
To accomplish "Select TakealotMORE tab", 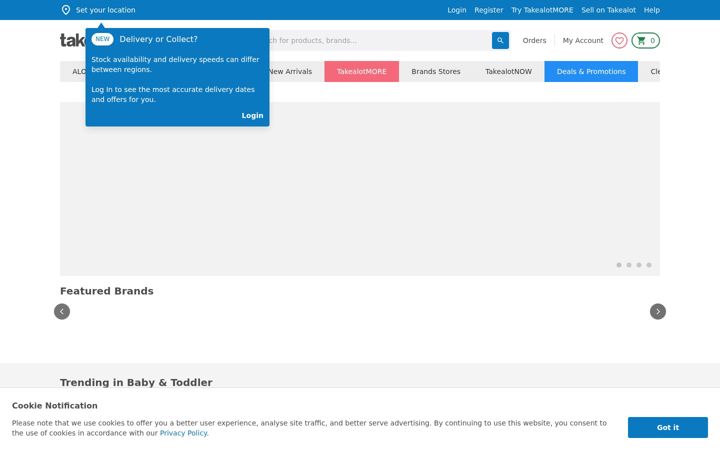I will (x=361, y=72).
